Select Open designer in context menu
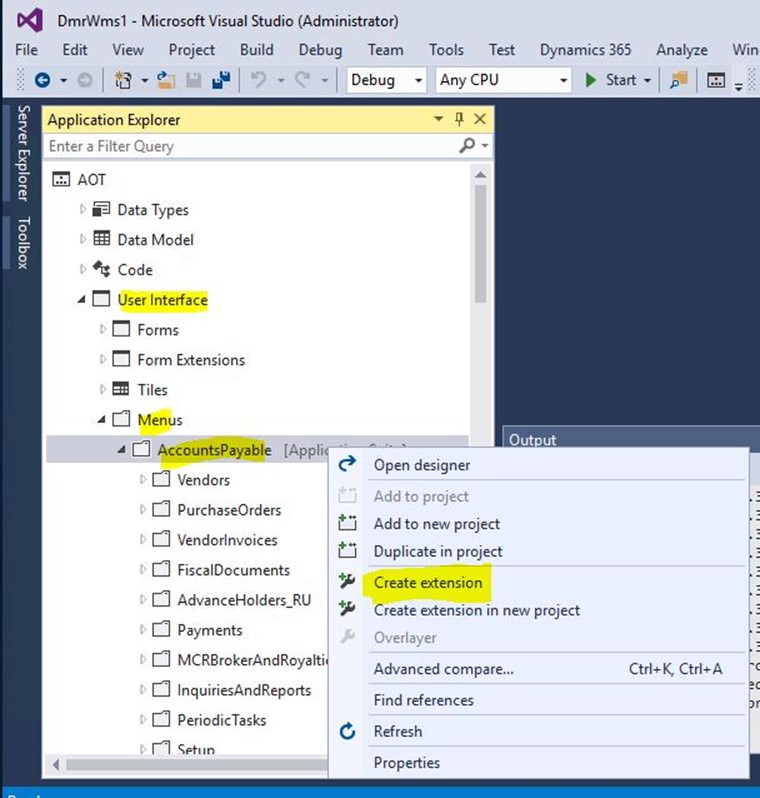This screenshot has width=760, height=798. (422, 465)
